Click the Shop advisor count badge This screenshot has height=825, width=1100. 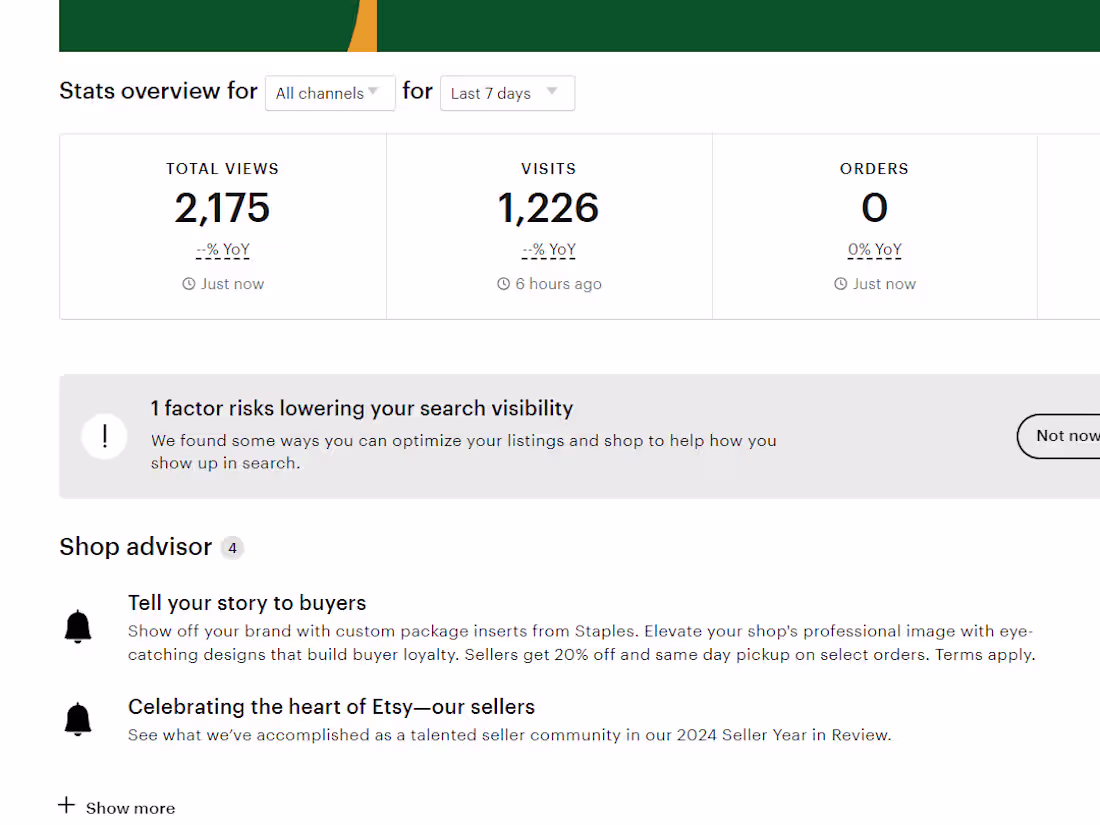click(232, 548)
